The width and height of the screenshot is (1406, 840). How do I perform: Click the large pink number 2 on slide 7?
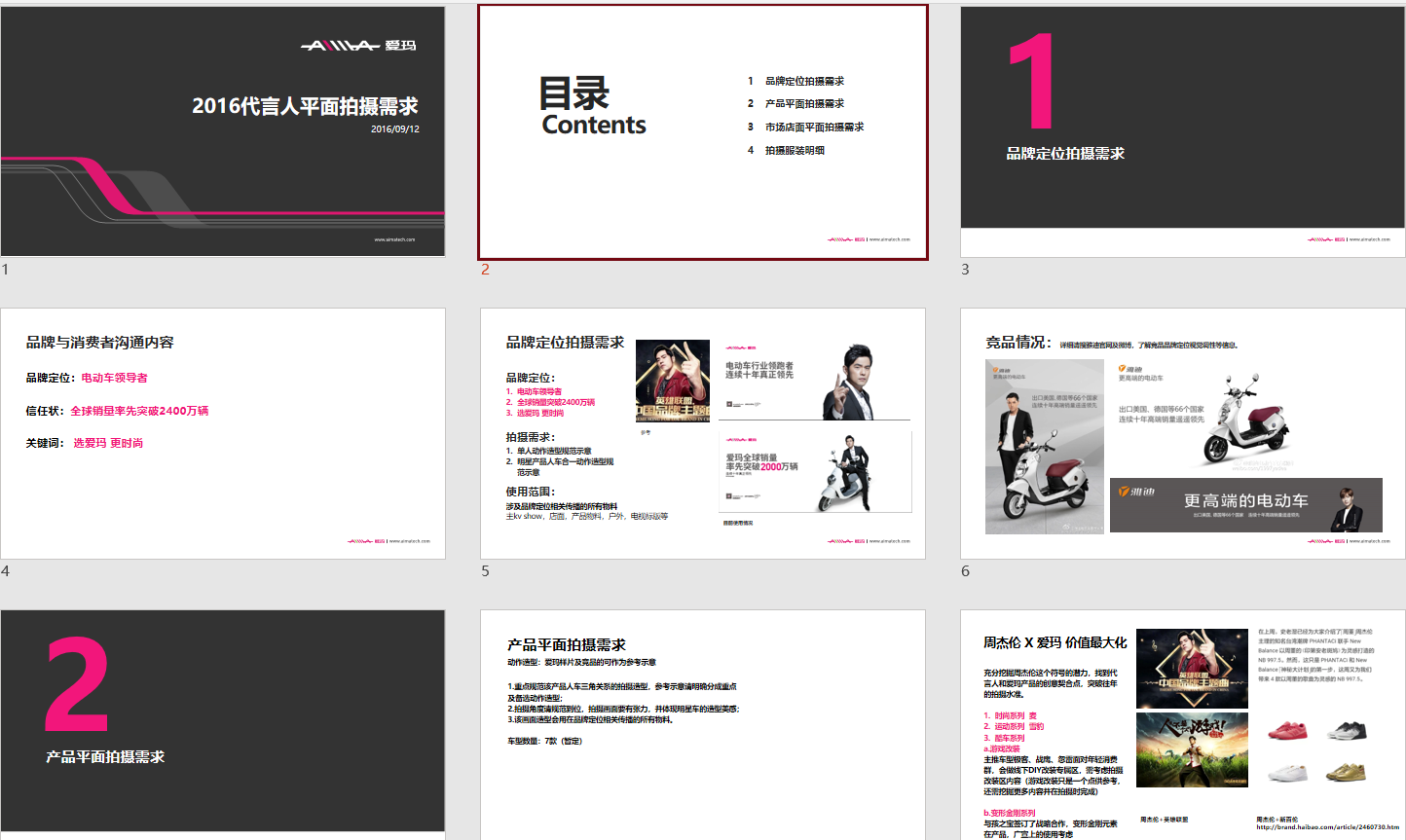pos(76,683)
